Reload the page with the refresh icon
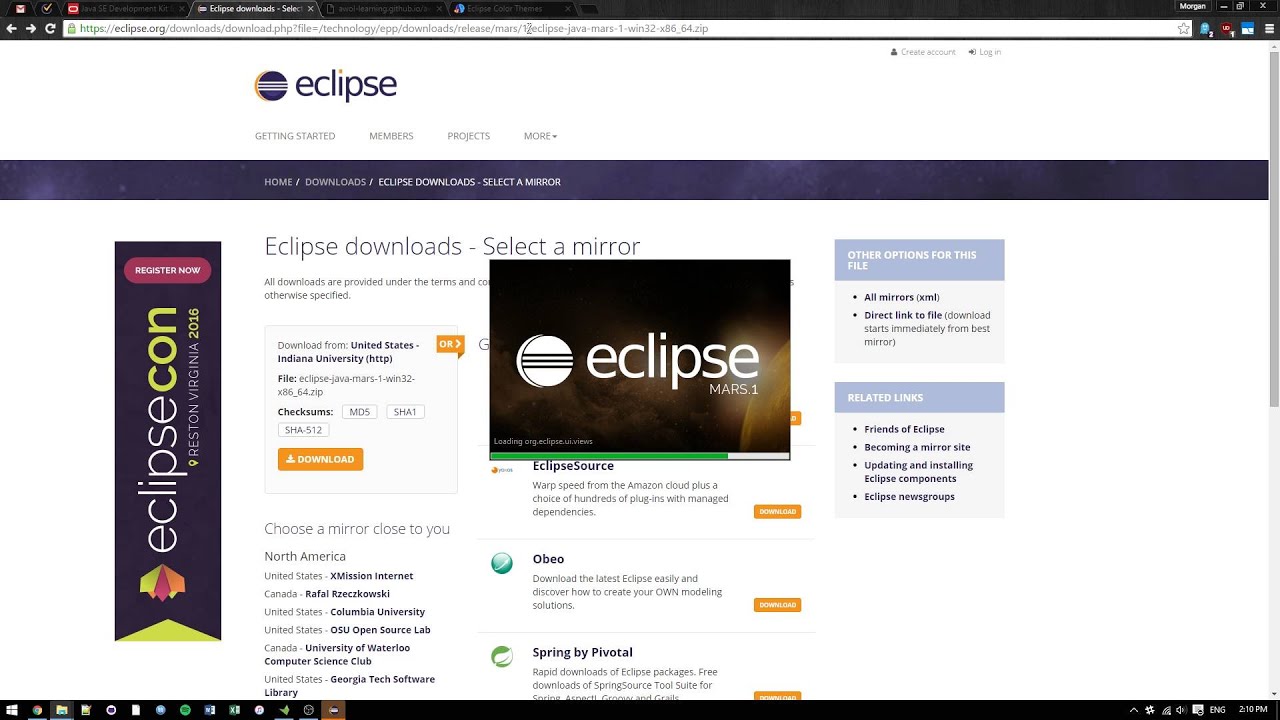1280x720 pixels. (x=50, y=28)
